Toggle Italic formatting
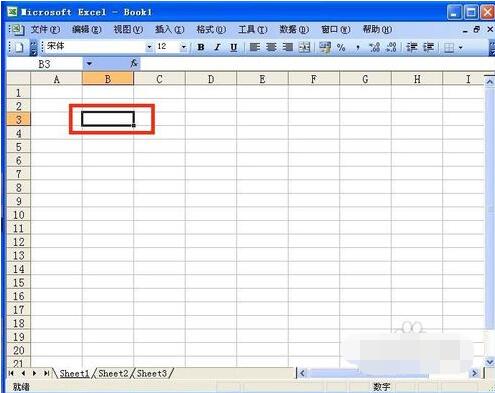The width and height of the screenshot is (495, 393). tap(217, 47)
